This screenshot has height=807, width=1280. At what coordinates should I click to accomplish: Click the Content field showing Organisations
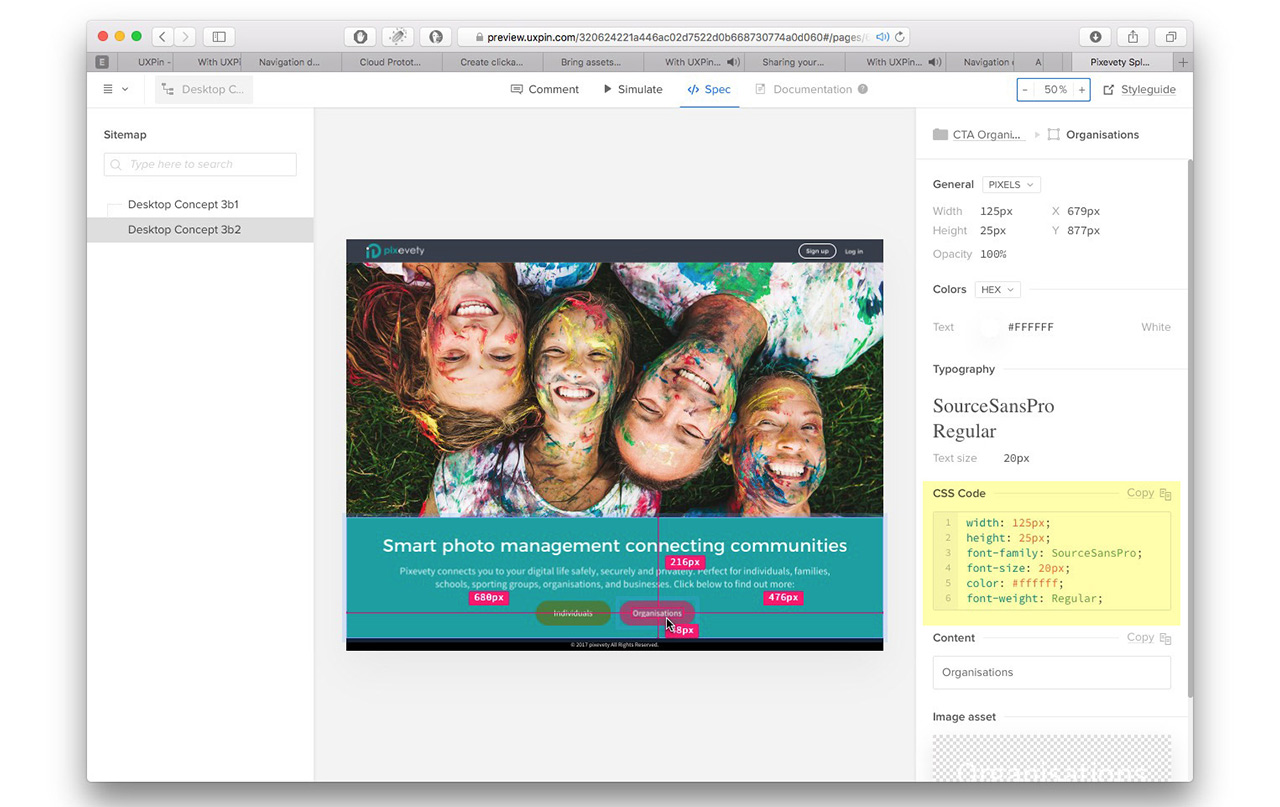[x=1052, y=672]
